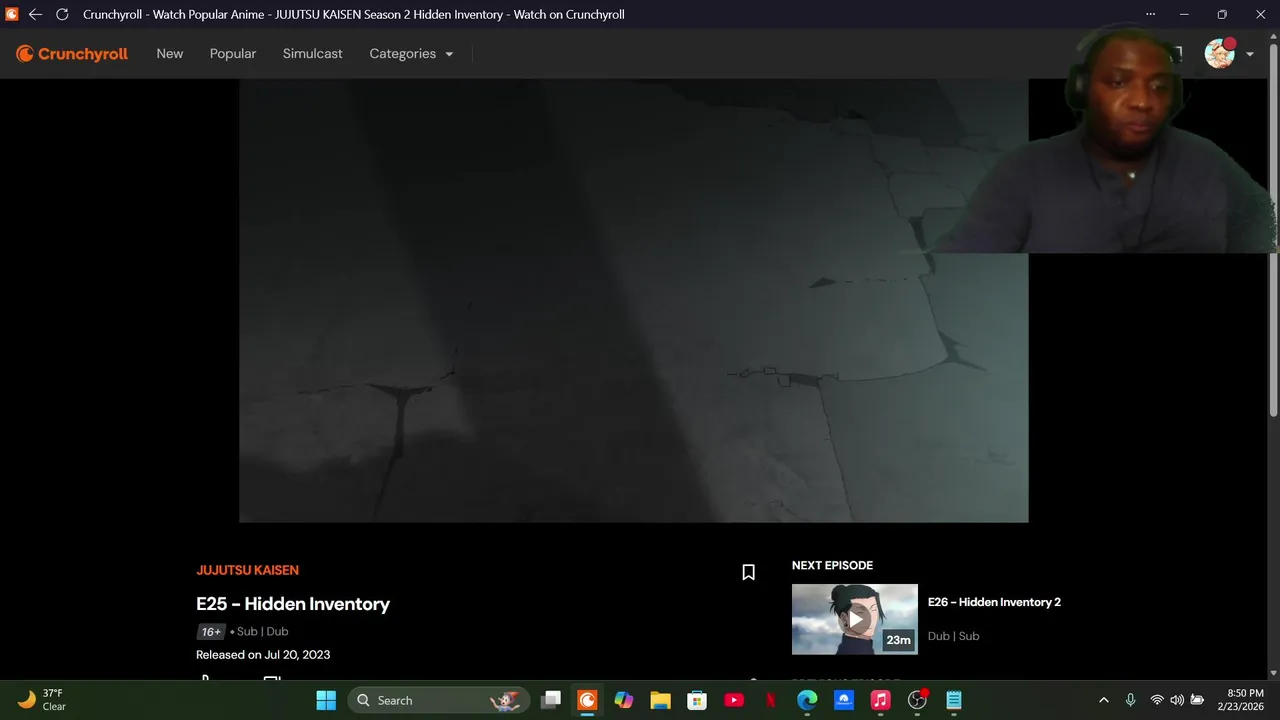Viewport: 1280px width, 720px height.
Task: Open the Windows Start menu
Action: pyautogui.click(x=326, y=700)
